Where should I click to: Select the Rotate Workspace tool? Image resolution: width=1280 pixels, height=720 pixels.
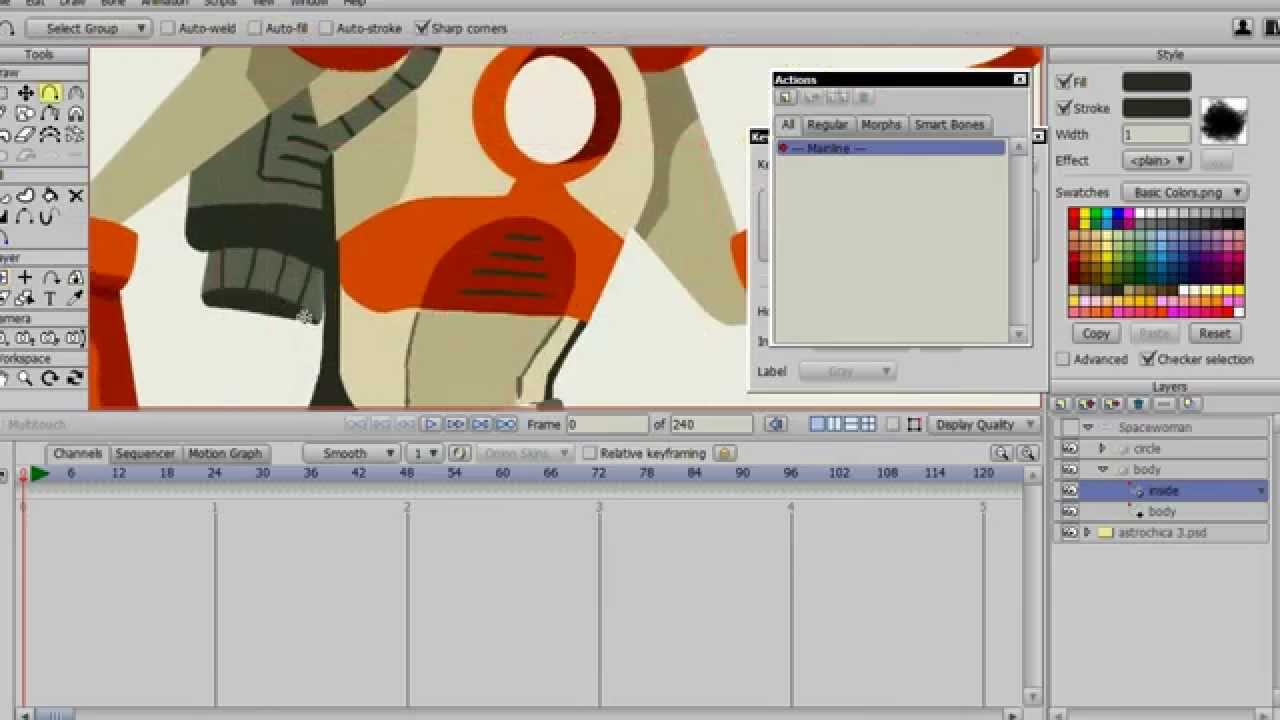50,379
